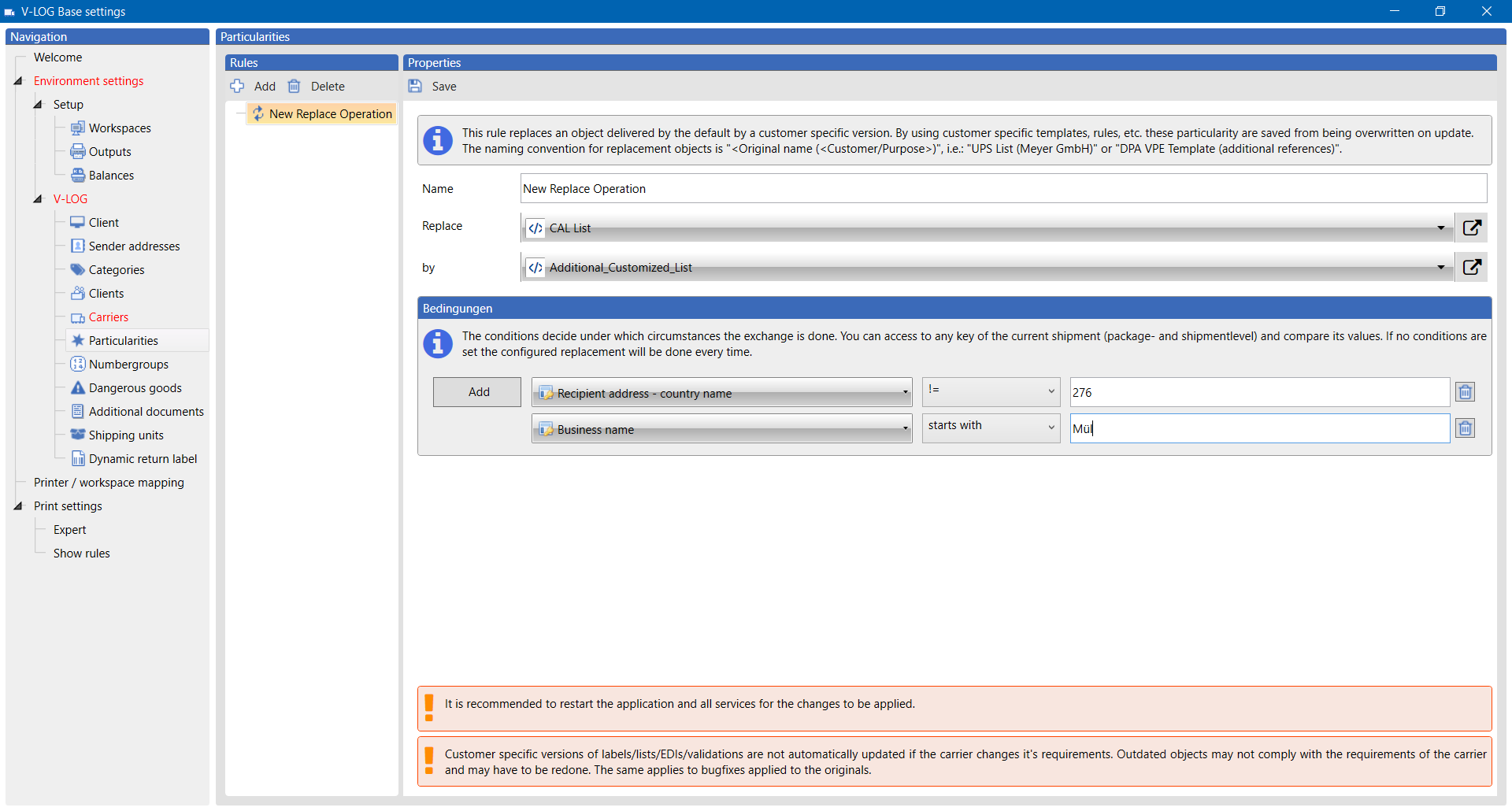Click the Particularities star icon
The height and width of the screenshot is (811, 1512).
[78, 340]
